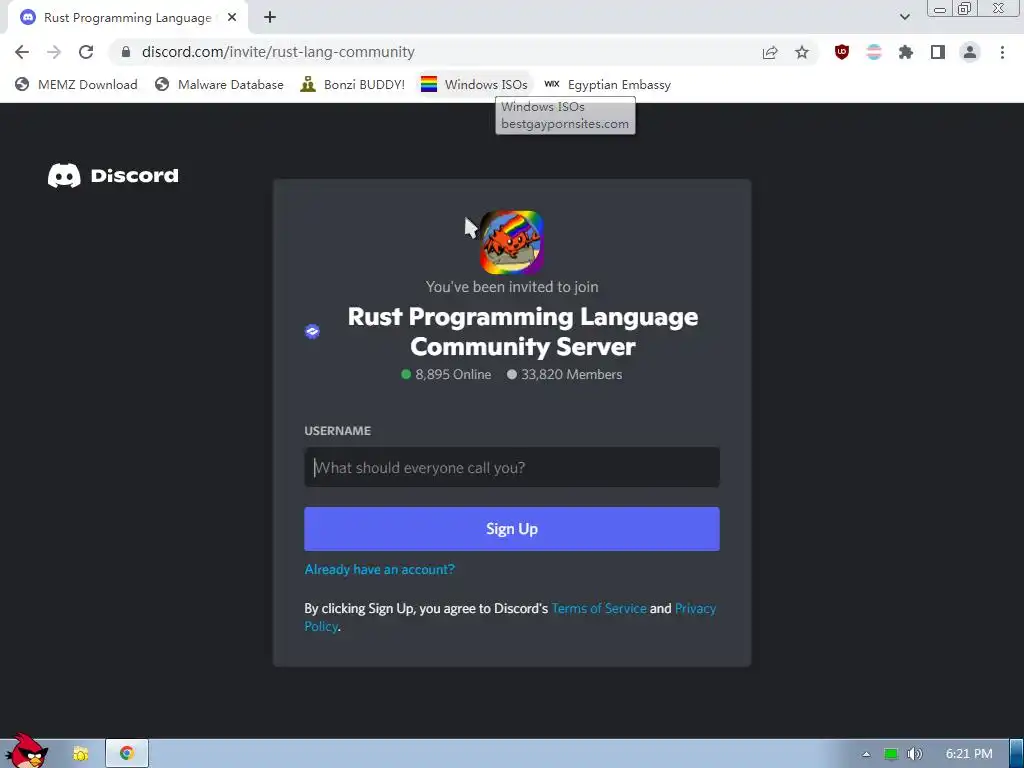The height and width of the screenshot is (768, 1024).
Task: Bookmark this page with the star icon
Action: 802,52
